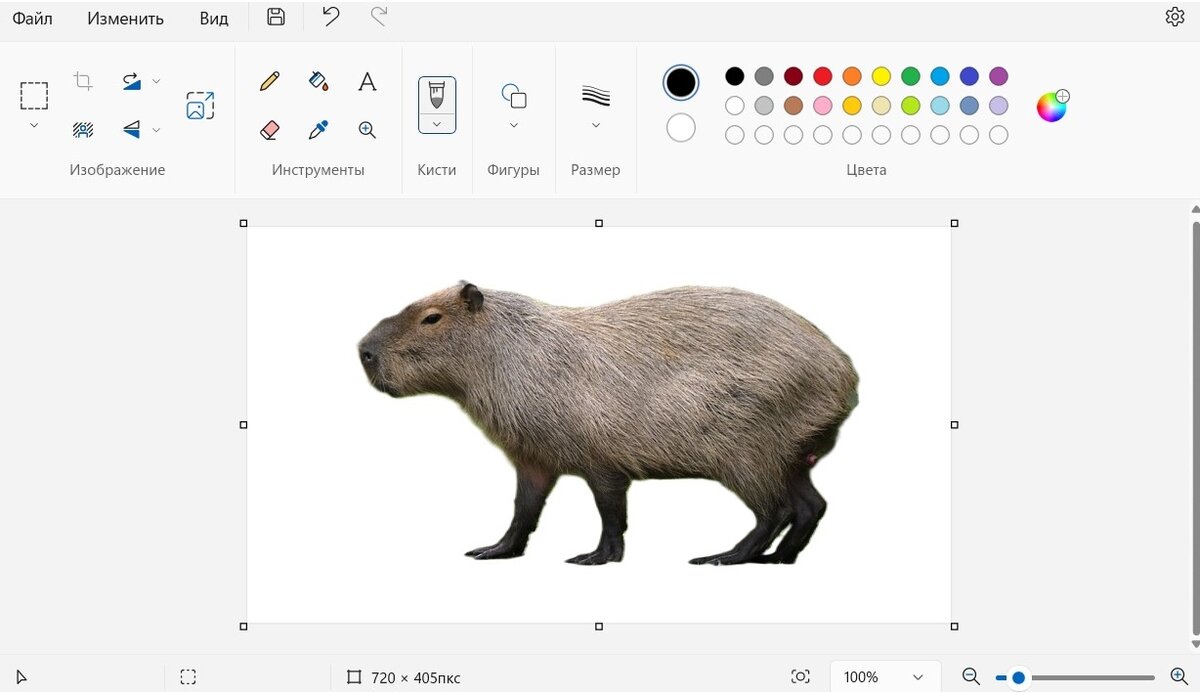Click the capybara image on canvas
Image resolution: width=1200 pixels, height=694 pixels.
[x=608, y=423]
